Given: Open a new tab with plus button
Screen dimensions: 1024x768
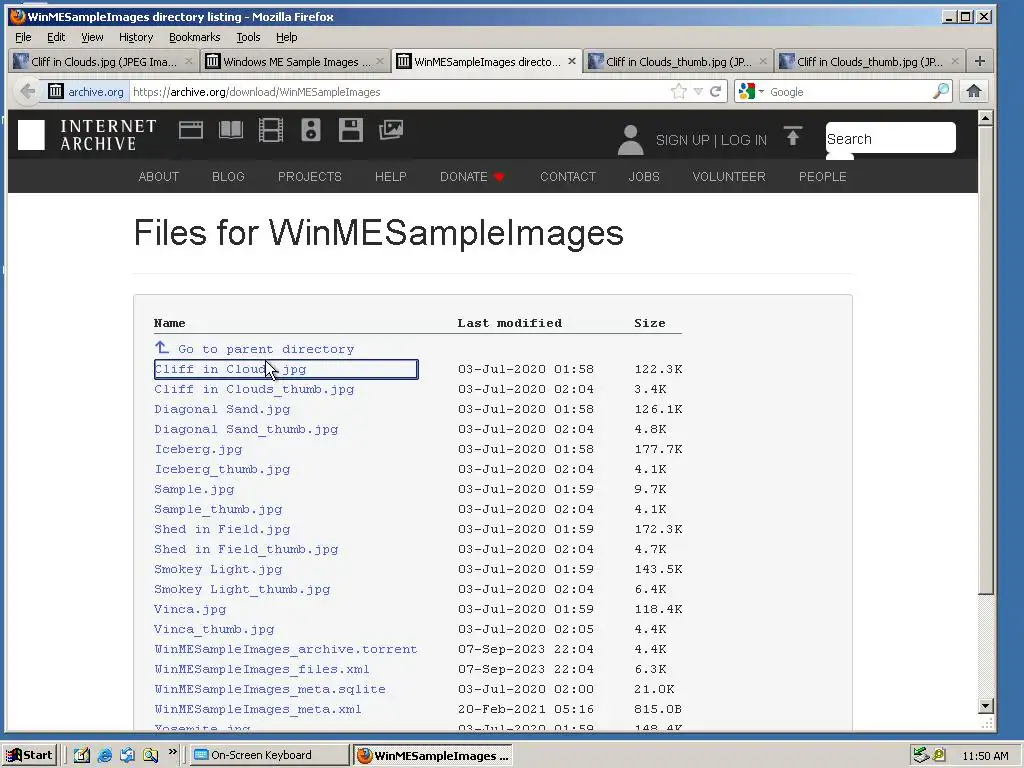Looking at the screenshot, I should 979,61.
